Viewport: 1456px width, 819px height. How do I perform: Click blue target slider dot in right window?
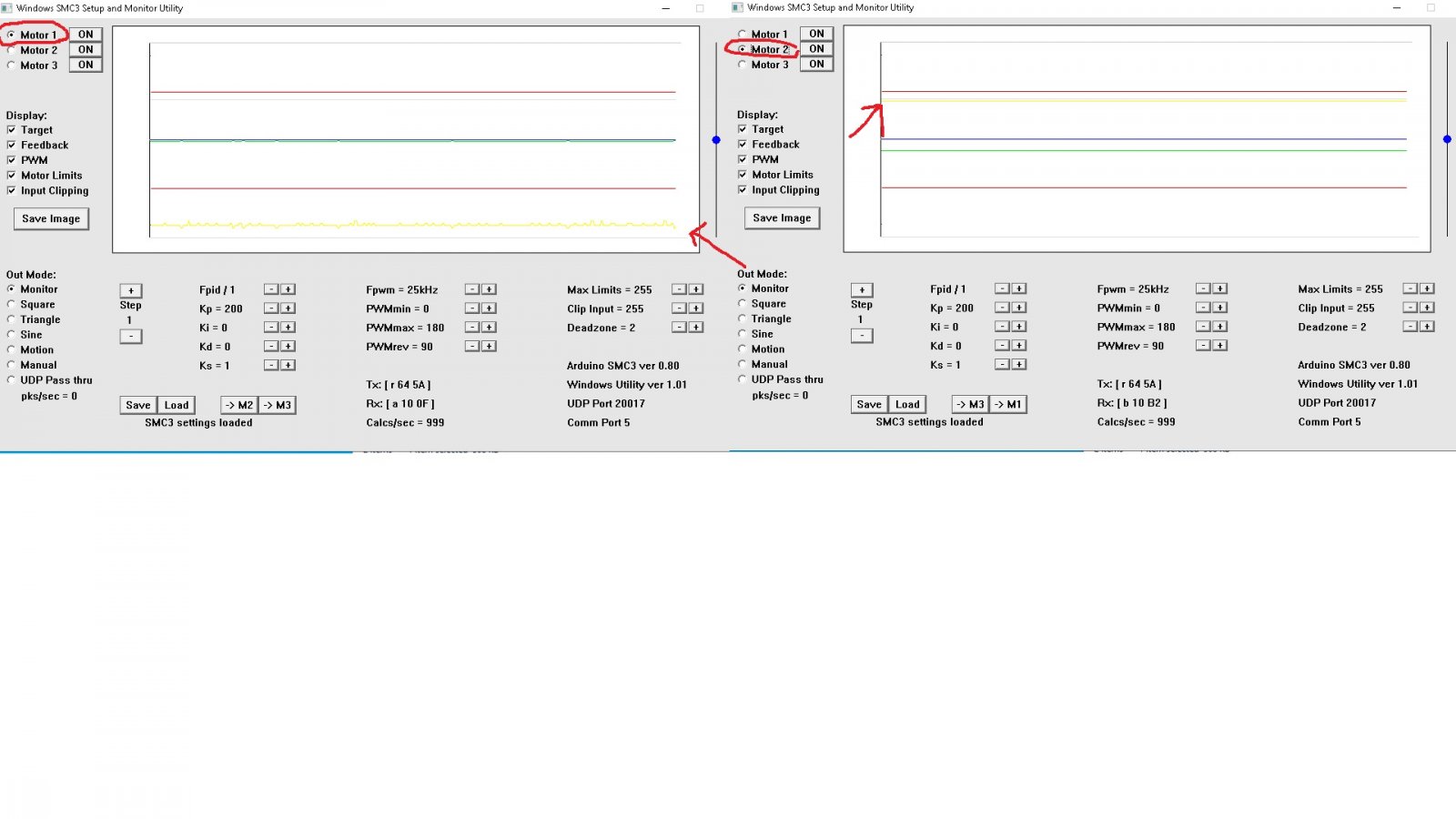pyautogui.click(x=1447, y=139)
